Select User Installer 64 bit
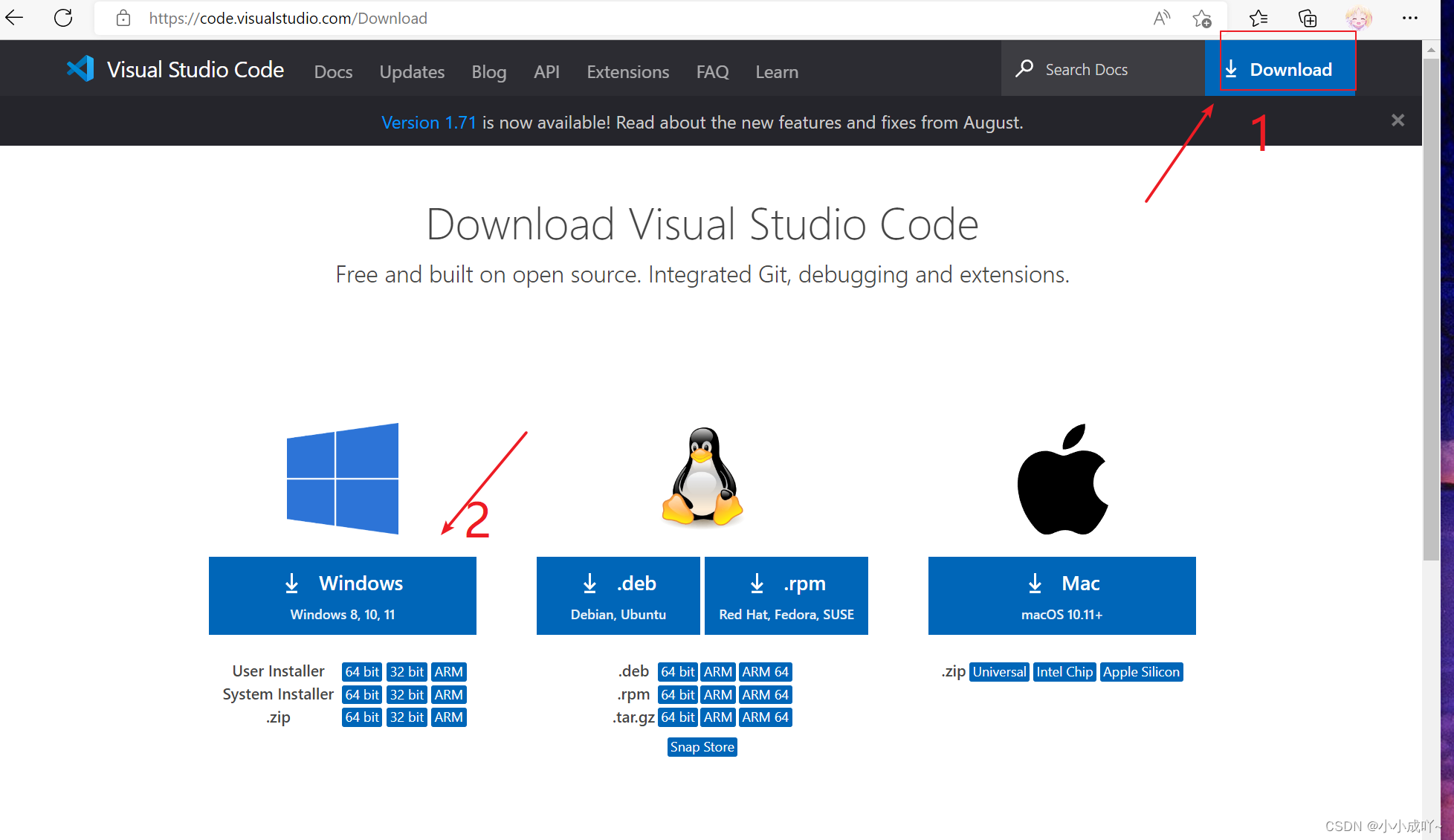The image size is (1454, 840). [x=362, y=672]
